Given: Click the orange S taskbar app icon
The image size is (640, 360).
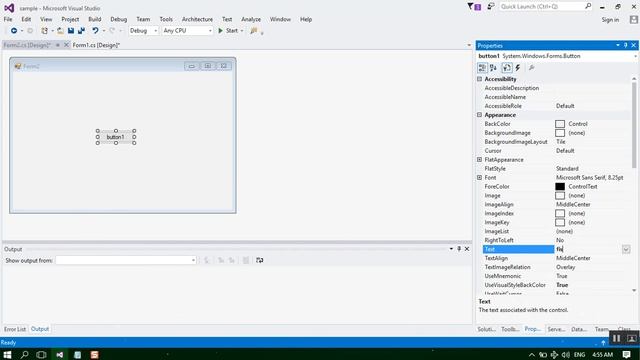Looking at the screenshot, I should 94,354.
